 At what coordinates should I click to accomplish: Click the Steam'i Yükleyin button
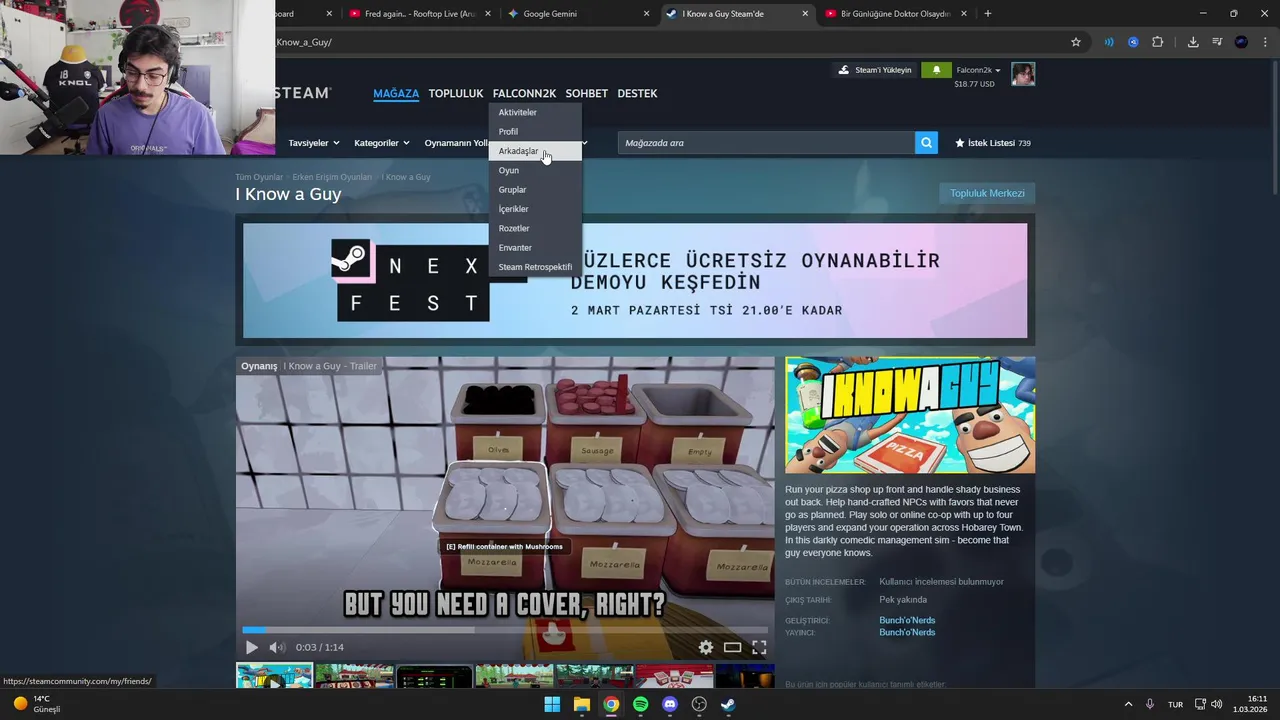point(875,70)
